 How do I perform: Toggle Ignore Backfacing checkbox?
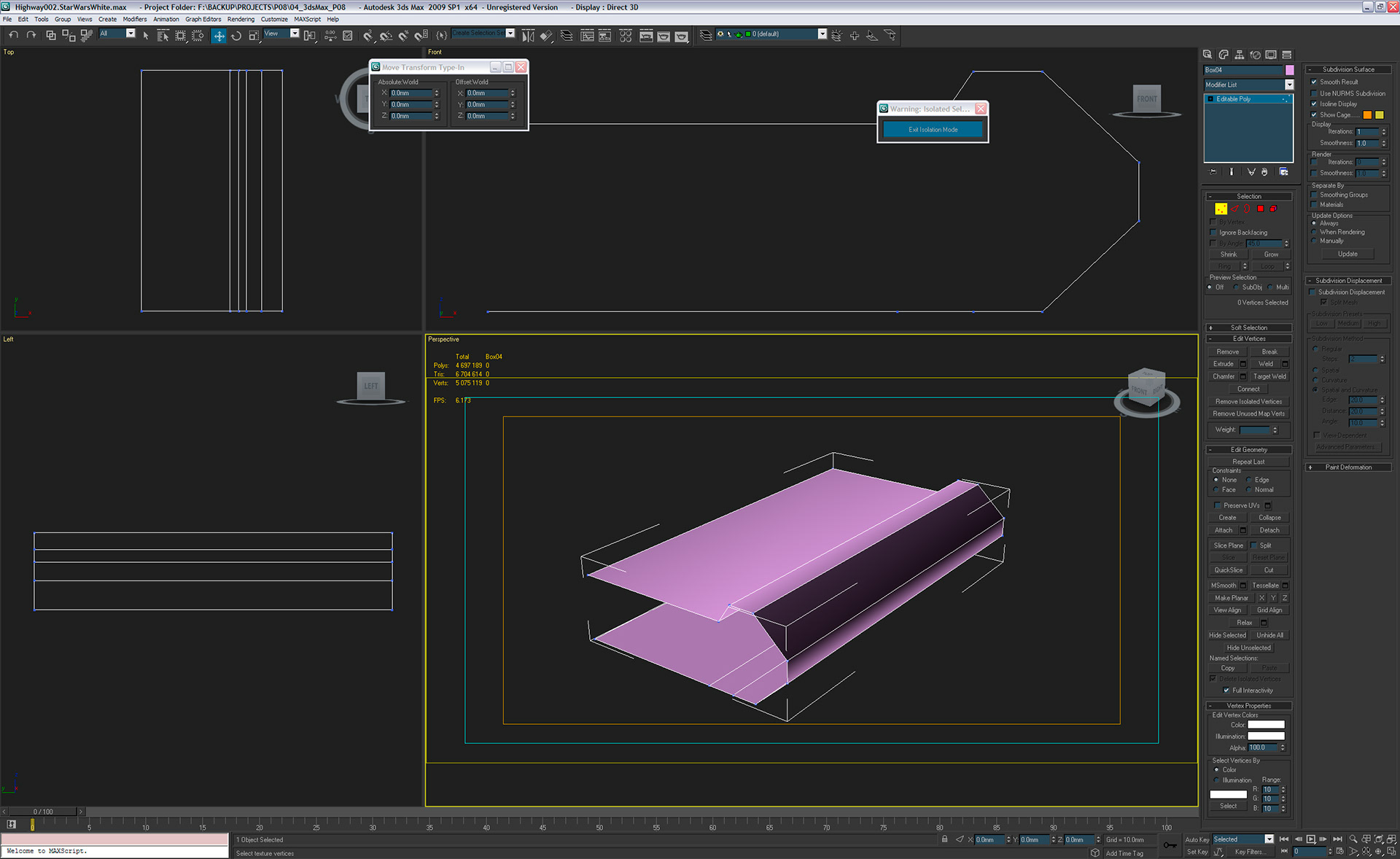(1213, 233)
